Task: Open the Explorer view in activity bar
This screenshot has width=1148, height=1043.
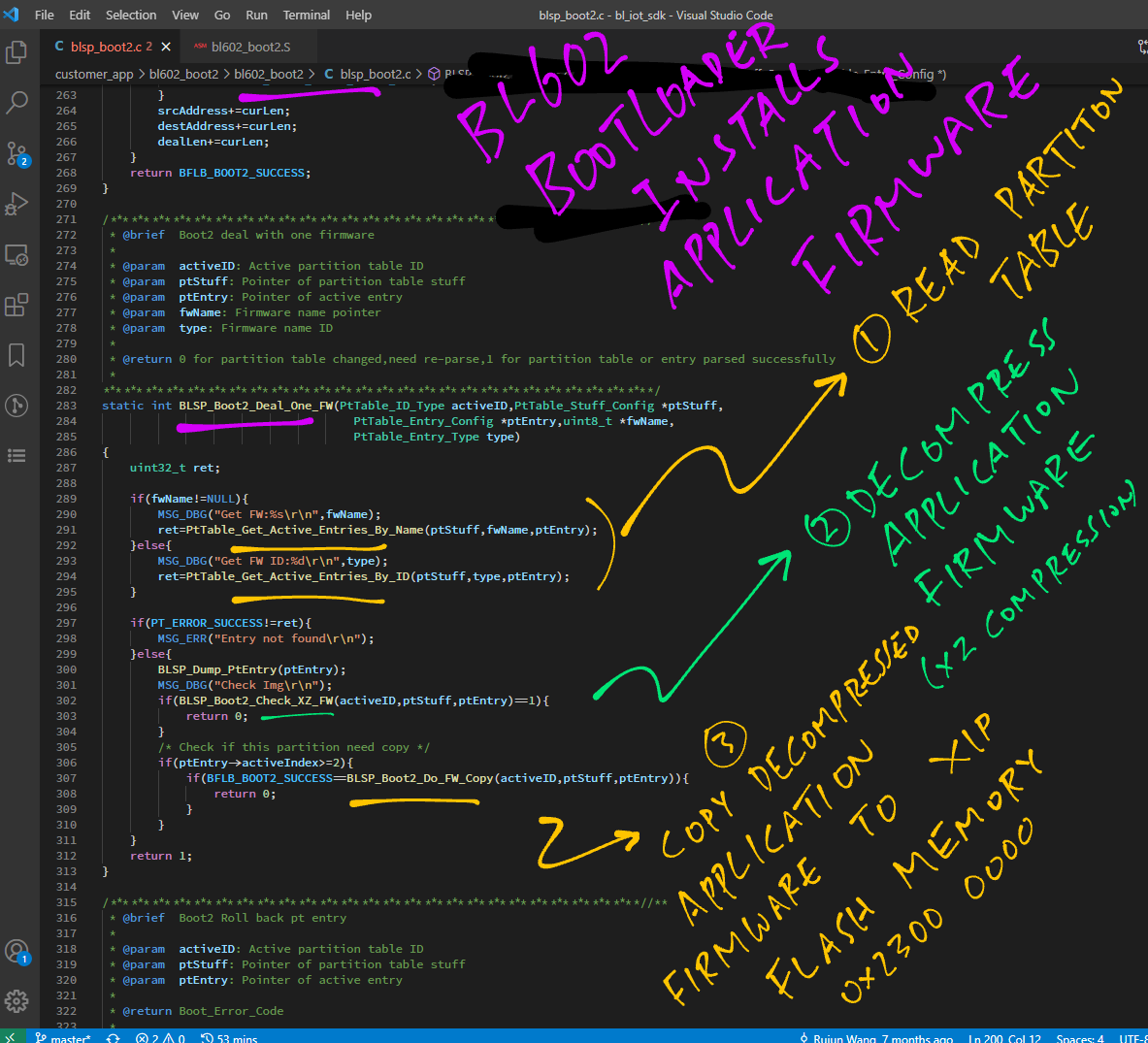Action: [x=16, y=51]
